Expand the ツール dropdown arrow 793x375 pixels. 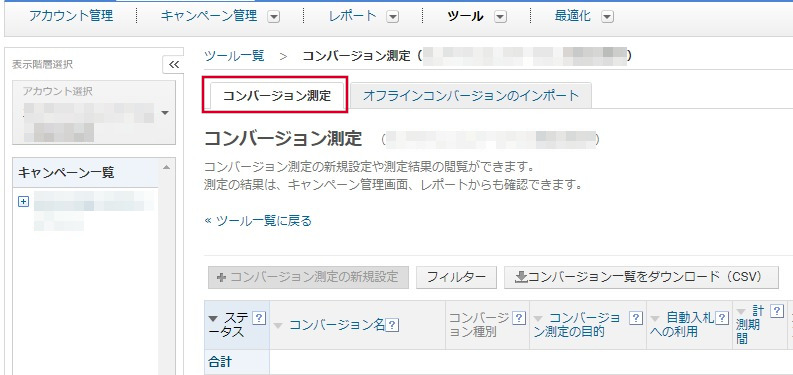[500, 17]
